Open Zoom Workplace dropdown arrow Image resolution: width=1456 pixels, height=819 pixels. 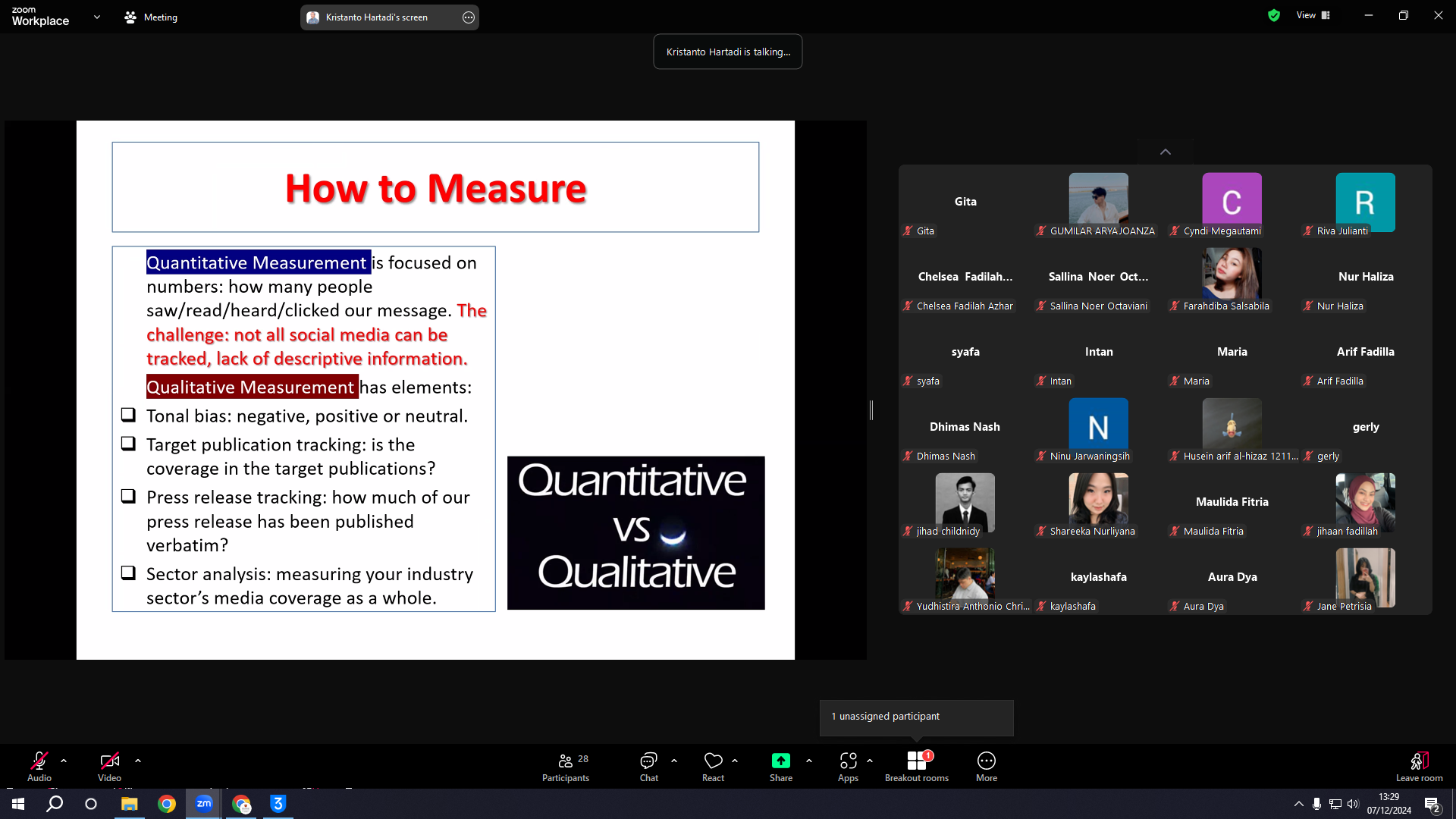tap(97, 17)
